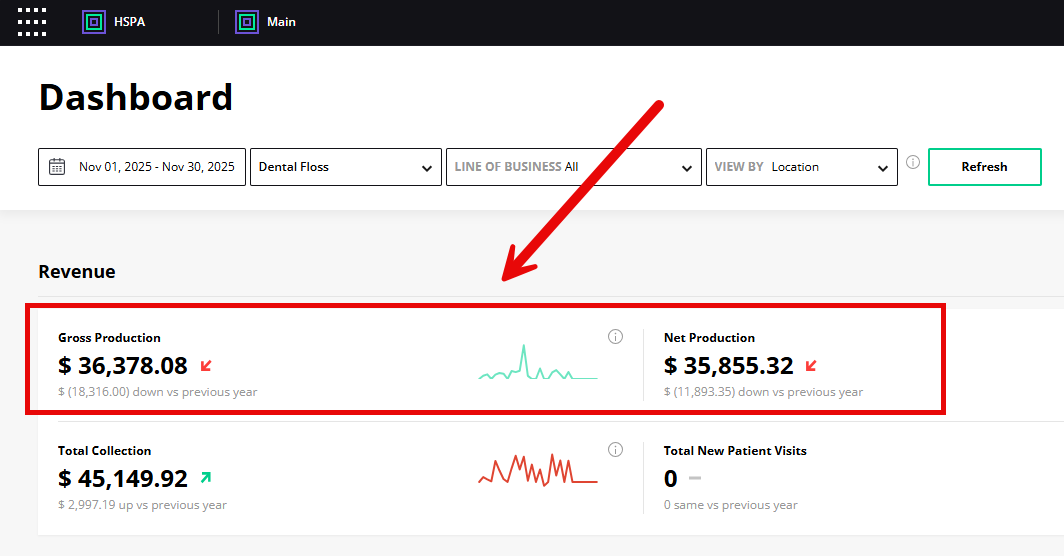Click the Gross Production amount $36,378.08
This screenshot has width=1064, height=556.
[123, 366]
